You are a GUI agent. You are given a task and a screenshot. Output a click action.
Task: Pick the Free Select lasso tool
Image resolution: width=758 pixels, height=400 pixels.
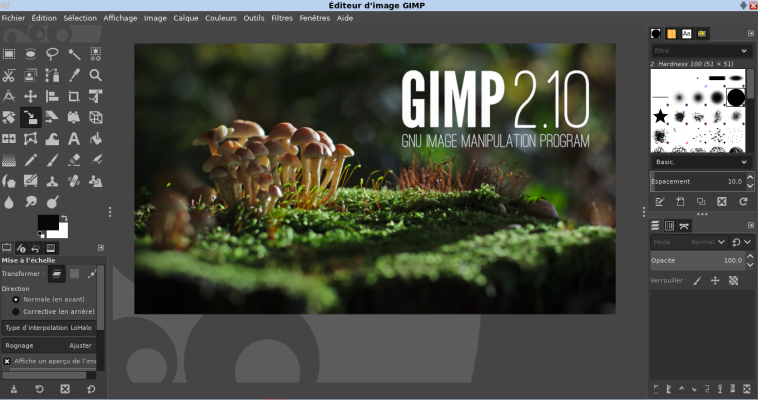52,54
